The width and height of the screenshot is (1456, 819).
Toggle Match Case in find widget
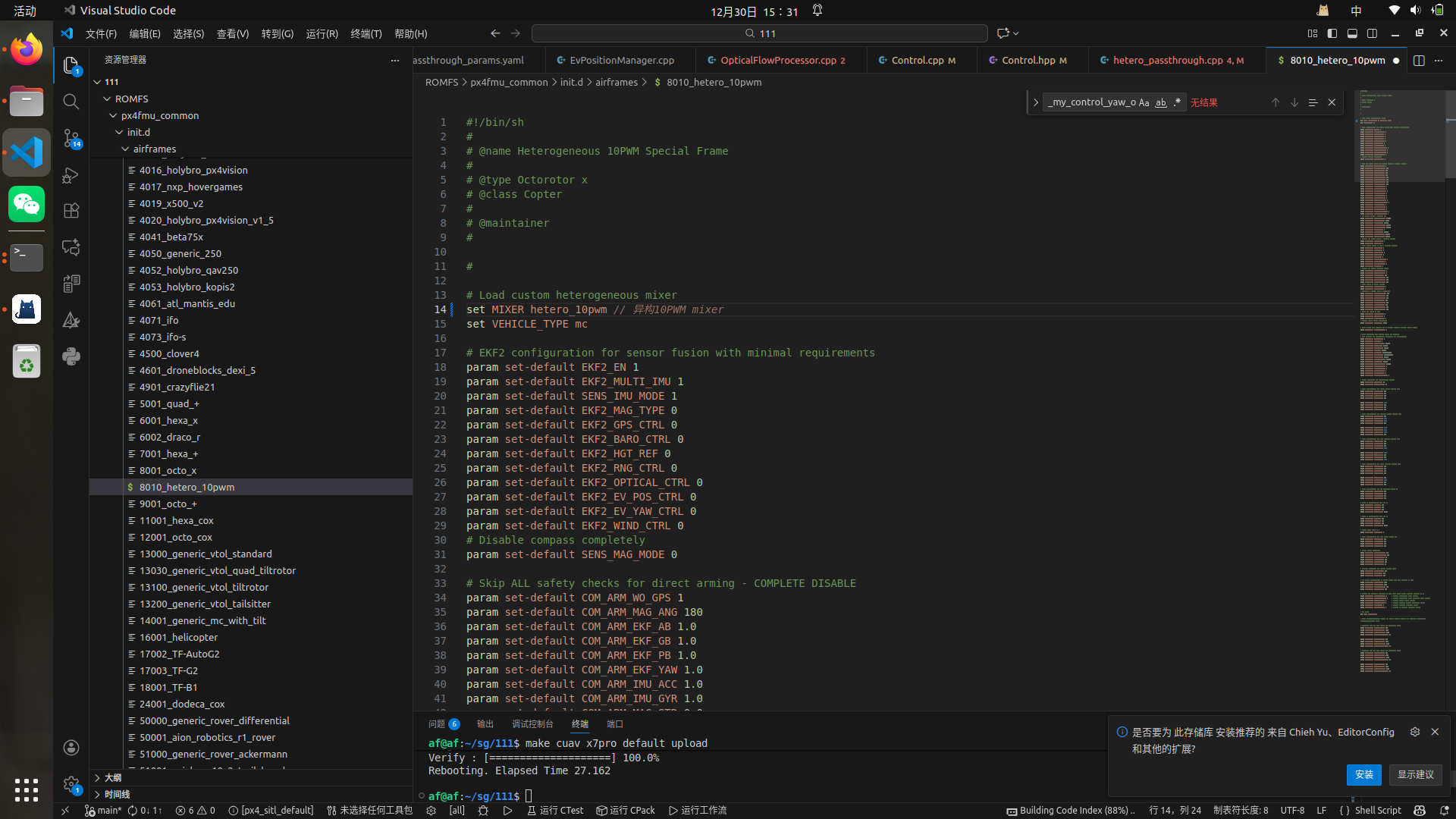pyautogui.click(x=1144, y=102)
